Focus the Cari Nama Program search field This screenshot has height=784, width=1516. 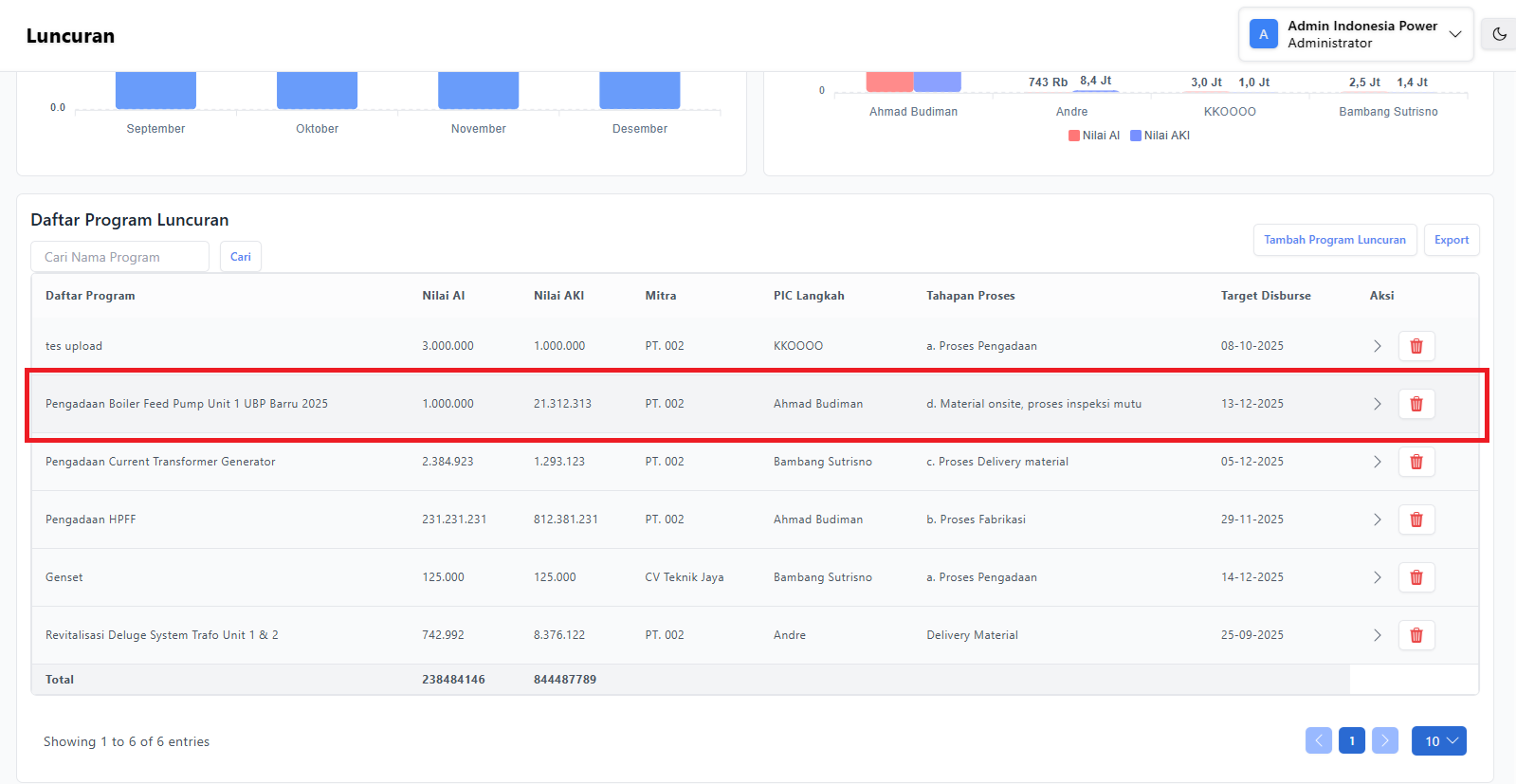pos(119,257)
